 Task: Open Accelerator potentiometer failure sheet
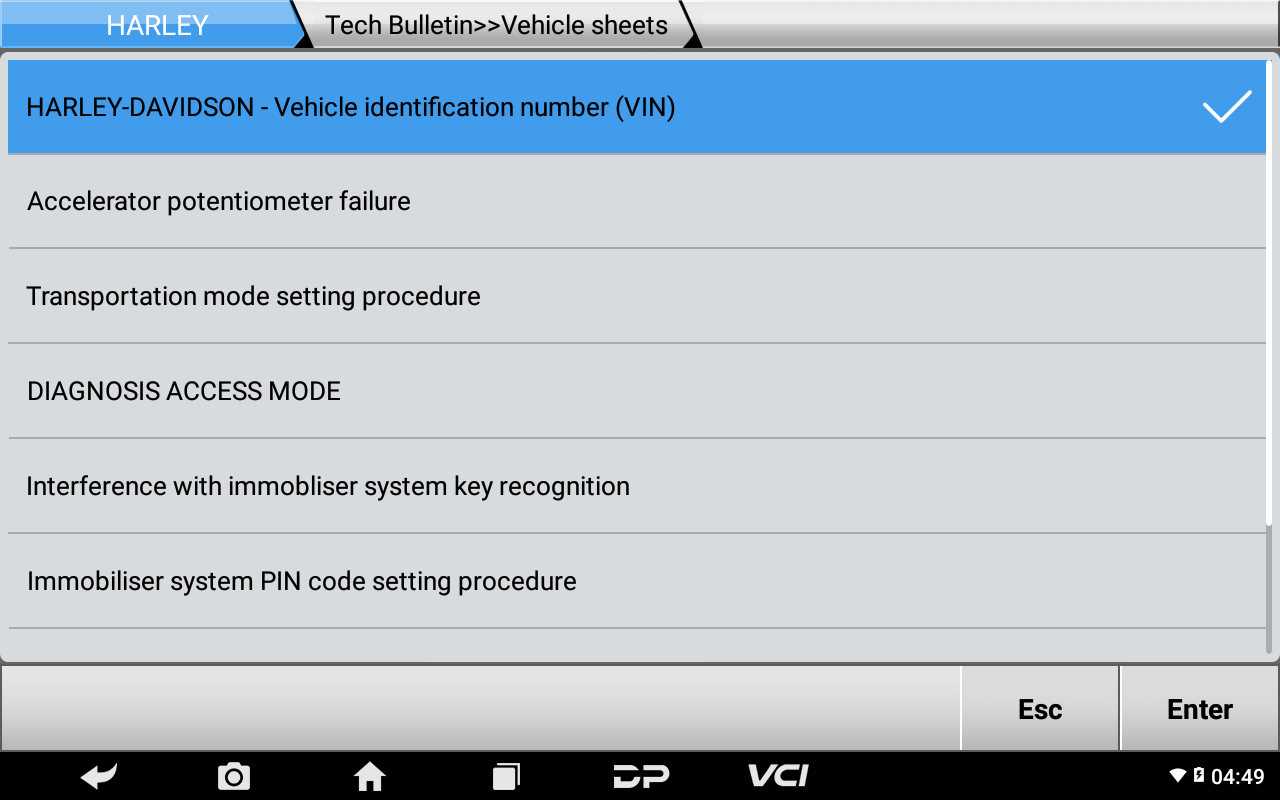637,201
